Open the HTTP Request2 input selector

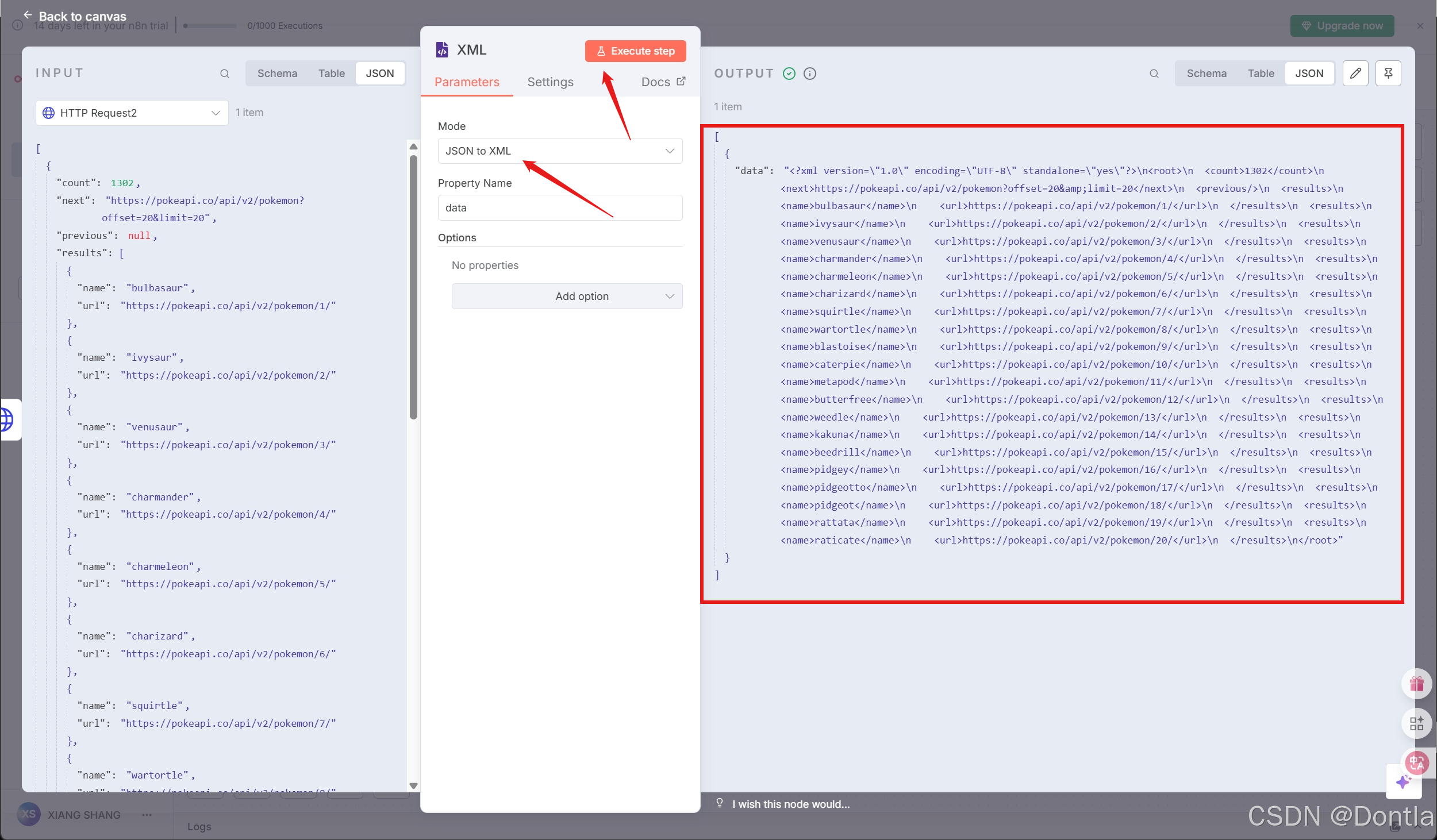click(x=132, y=113)
